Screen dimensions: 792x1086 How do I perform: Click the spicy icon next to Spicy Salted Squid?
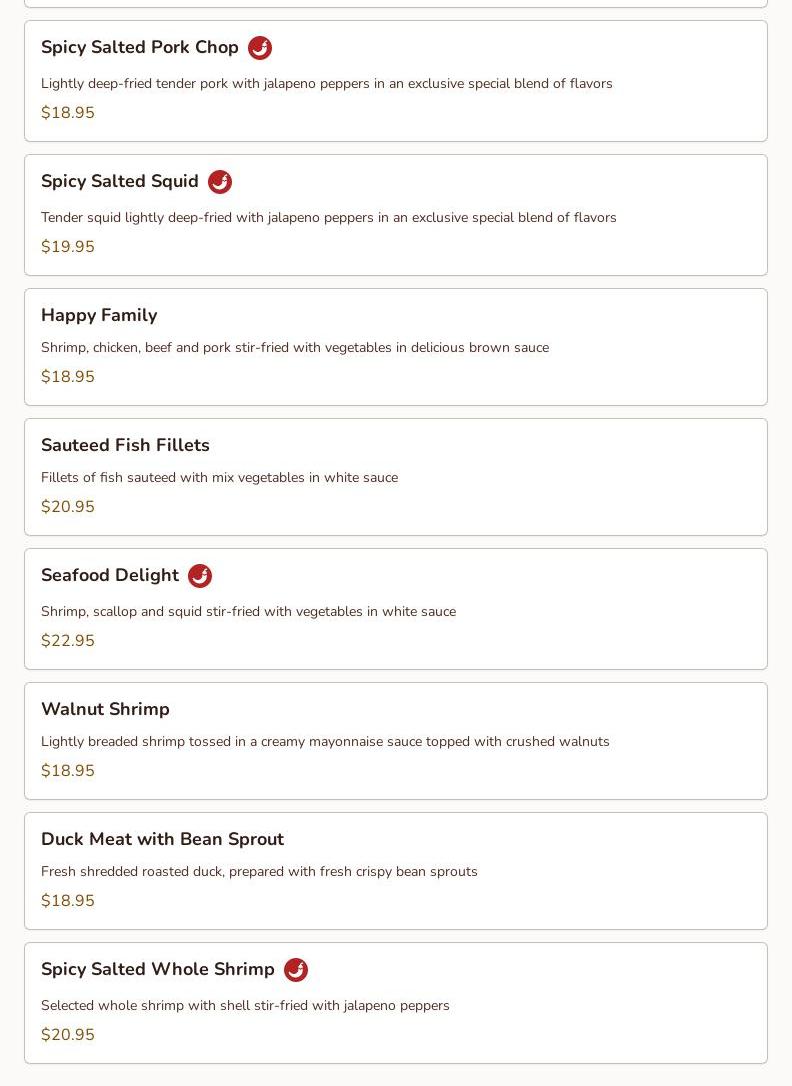click(x=220, y=182)
